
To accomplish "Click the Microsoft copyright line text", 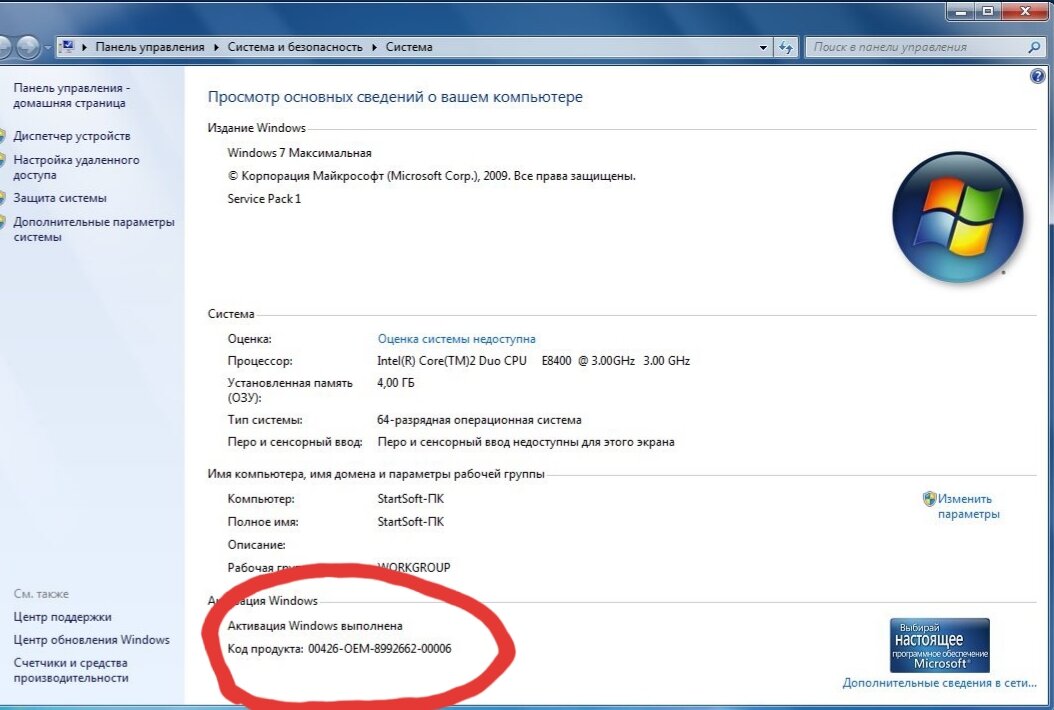I will 432,175.
